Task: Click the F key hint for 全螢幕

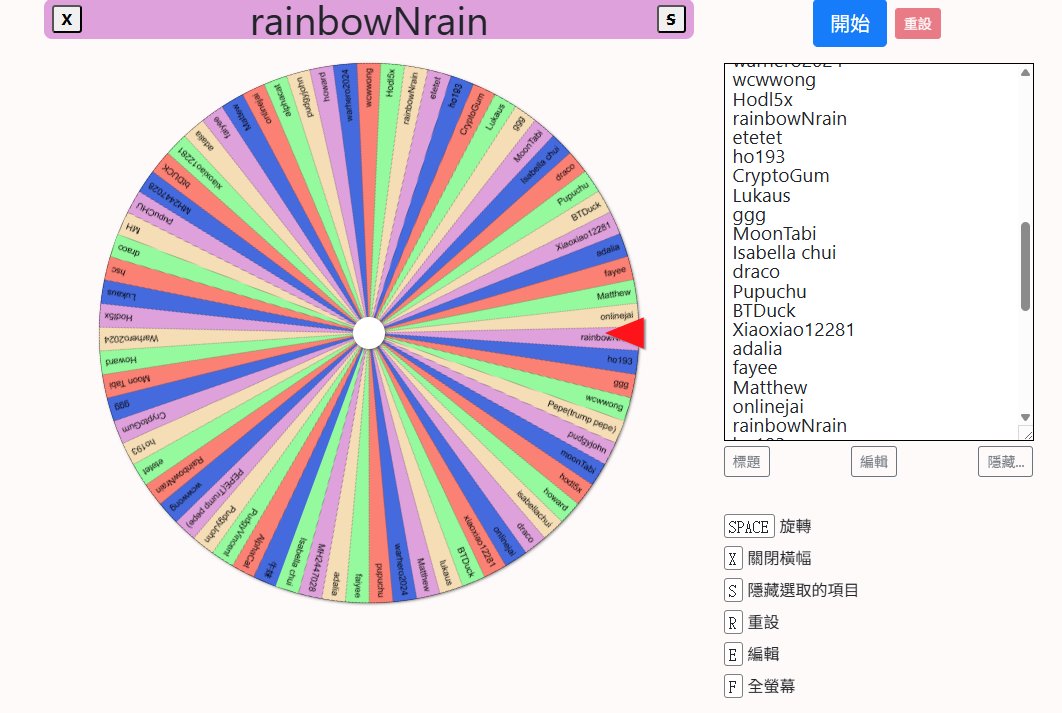Action: (x=732, y=686)
